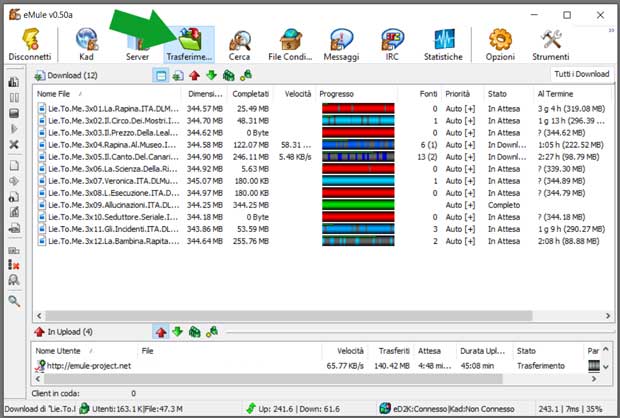This screenshot has width=620, height=418.
Task: Open the Kad network tab
Action: [x=86, y=44]
